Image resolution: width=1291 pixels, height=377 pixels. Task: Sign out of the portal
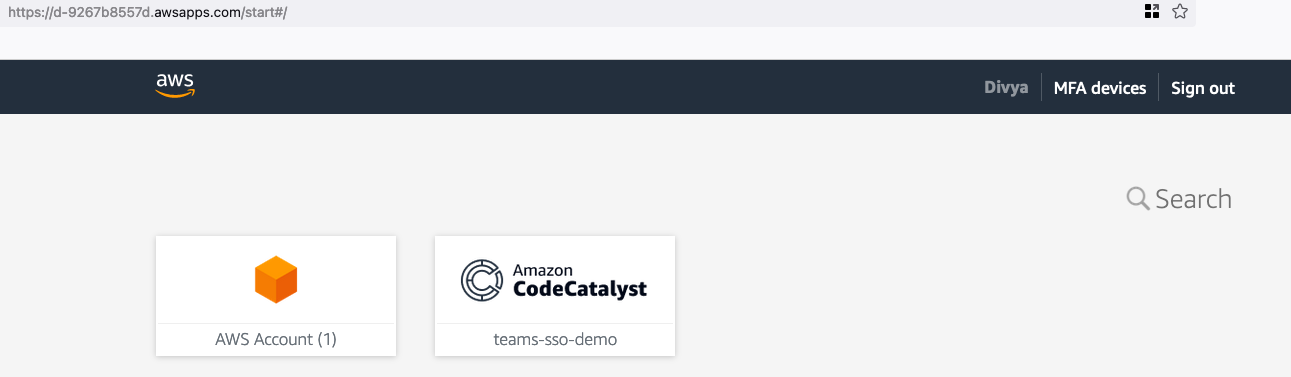click(x=1203, y=88)
